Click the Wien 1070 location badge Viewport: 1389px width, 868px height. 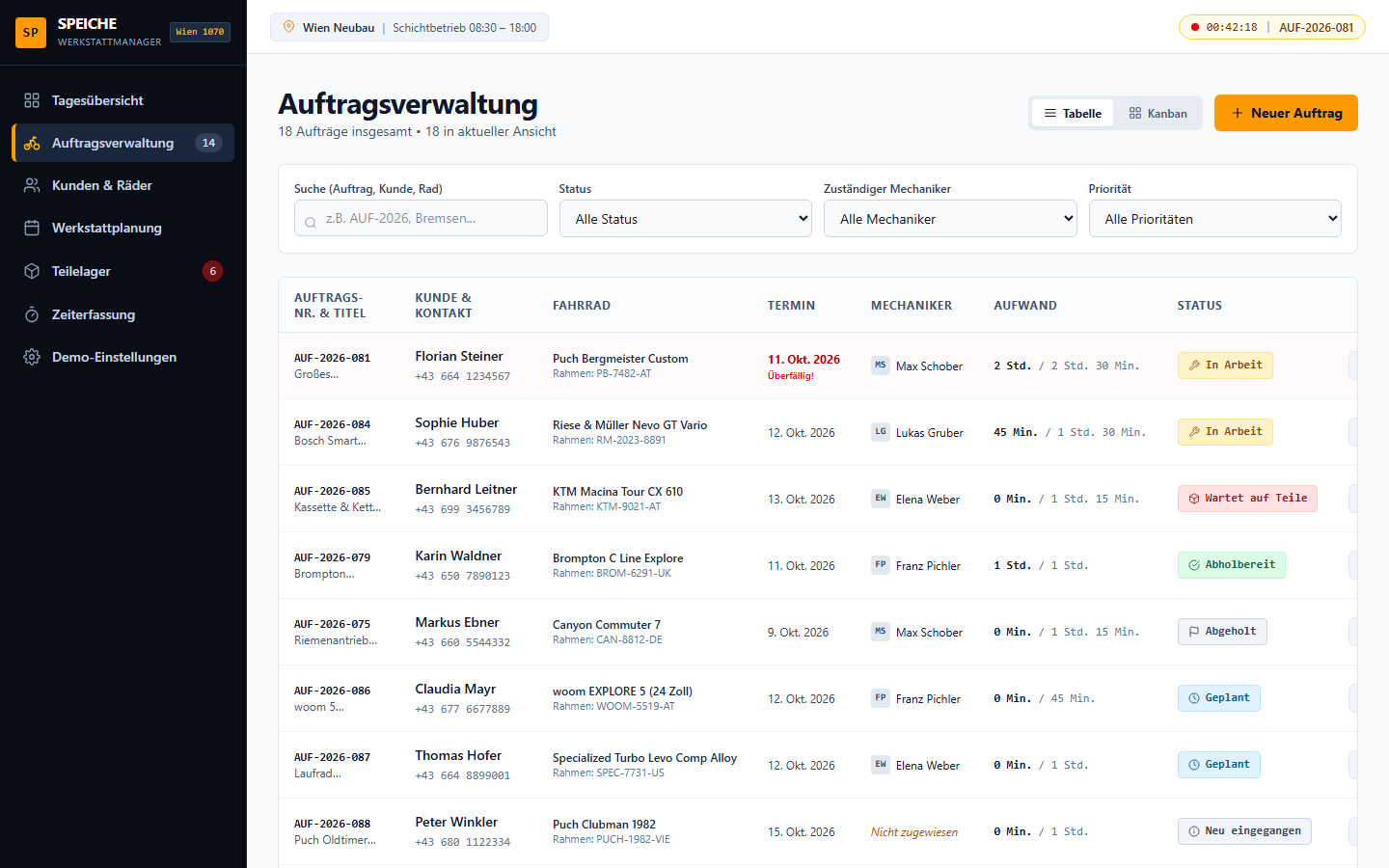click(200, 32)
